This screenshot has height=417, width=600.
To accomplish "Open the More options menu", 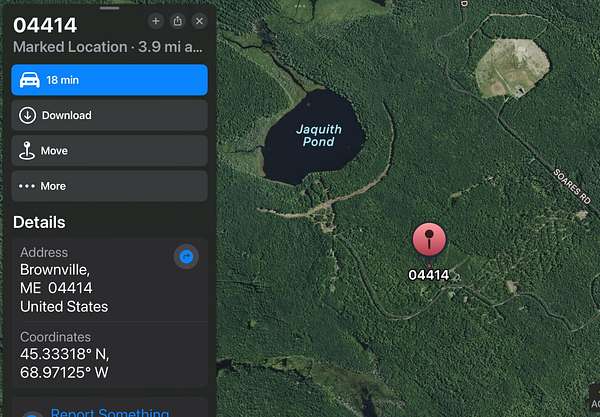I will 109,186.
